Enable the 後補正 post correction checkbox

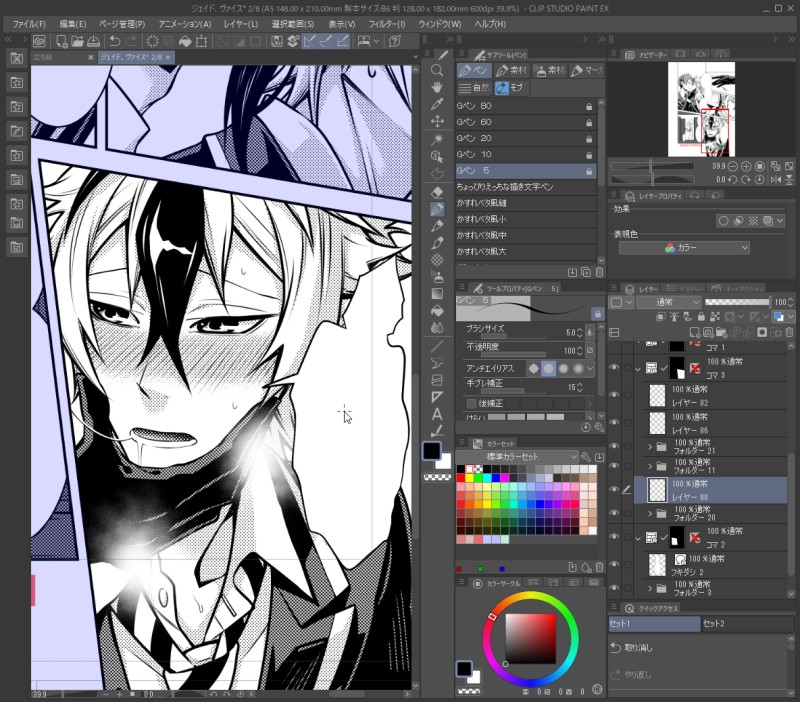[472, 404]
